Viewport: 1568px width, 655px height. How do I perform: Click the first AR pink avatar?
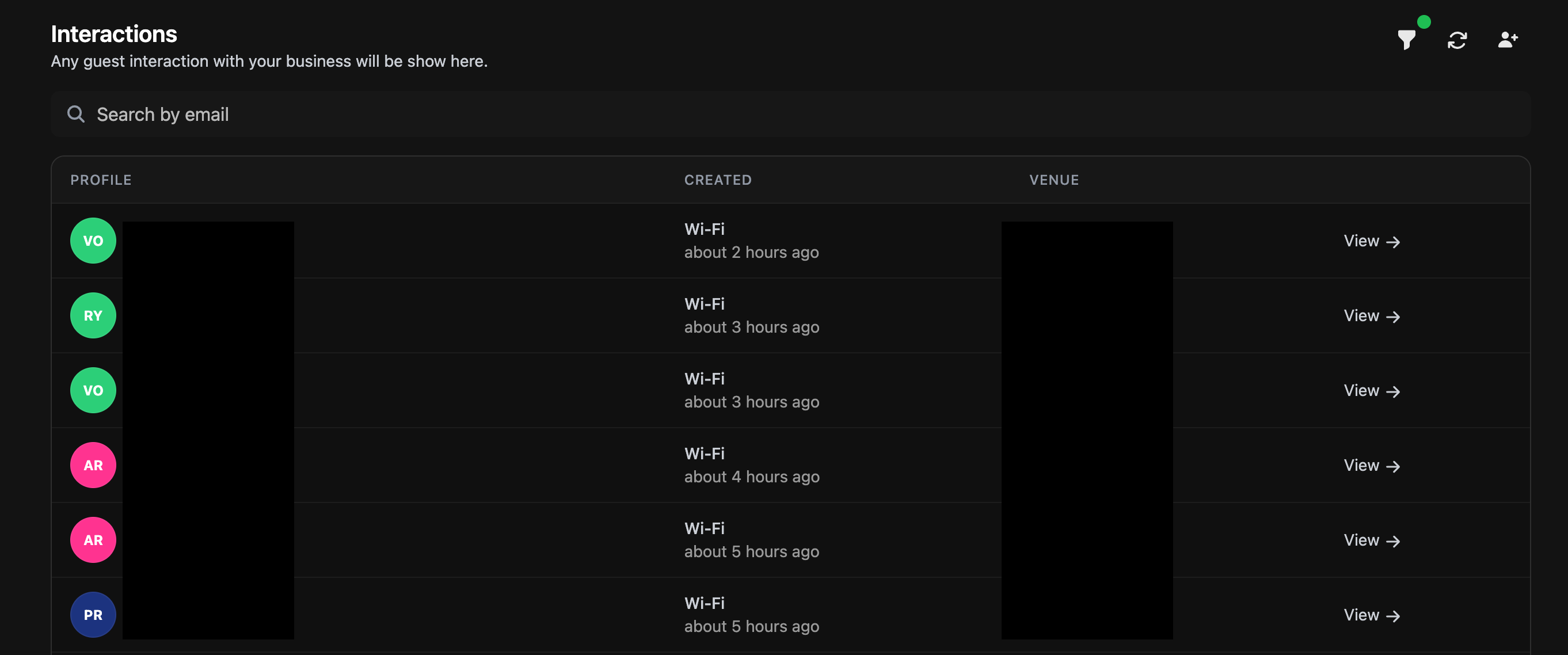tap(93, 465)
